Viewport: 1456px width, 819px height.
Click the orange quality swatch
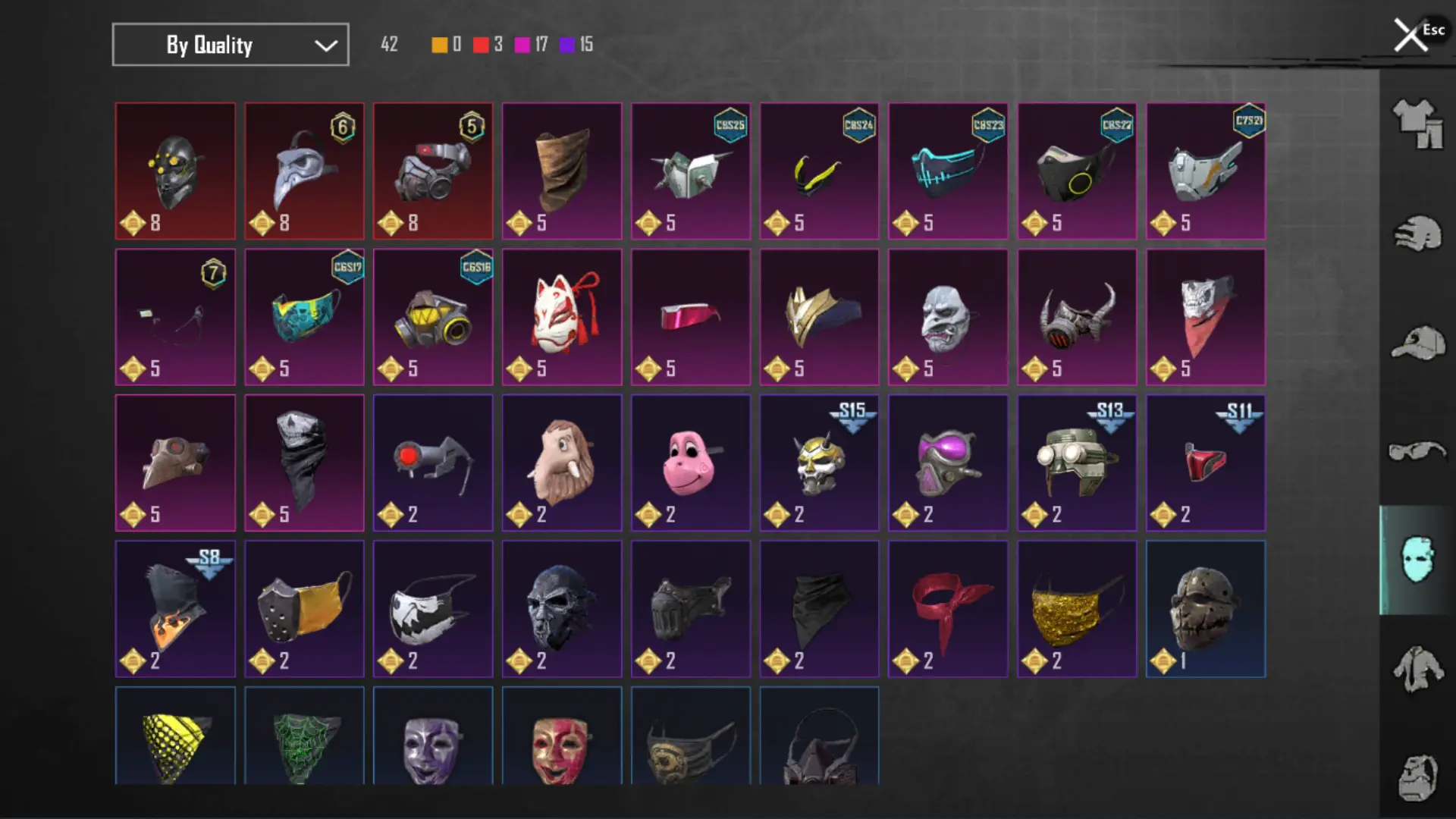[x=439, y=45]
